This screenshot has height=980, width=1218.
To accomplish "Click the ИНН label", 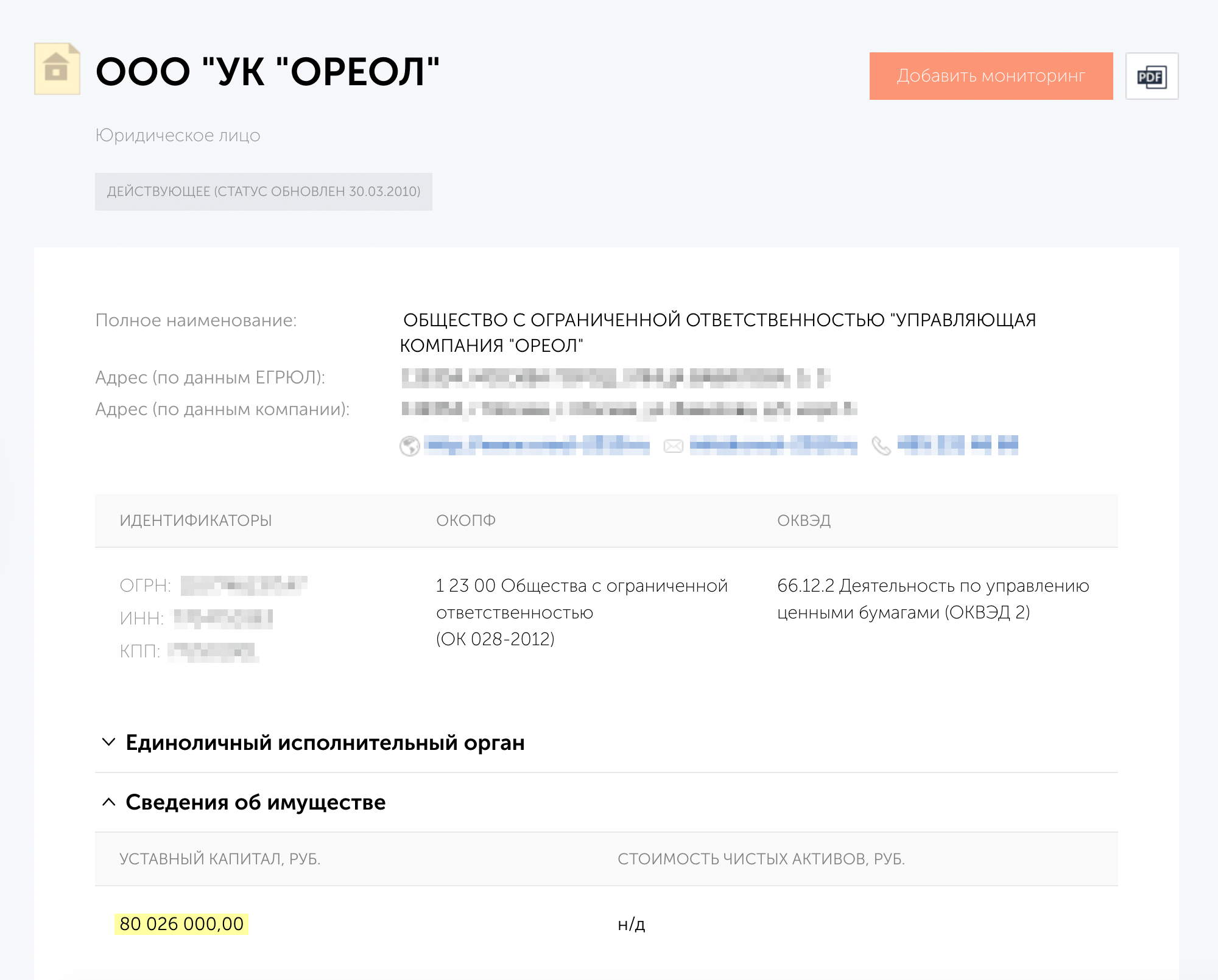I will point(142,618).
